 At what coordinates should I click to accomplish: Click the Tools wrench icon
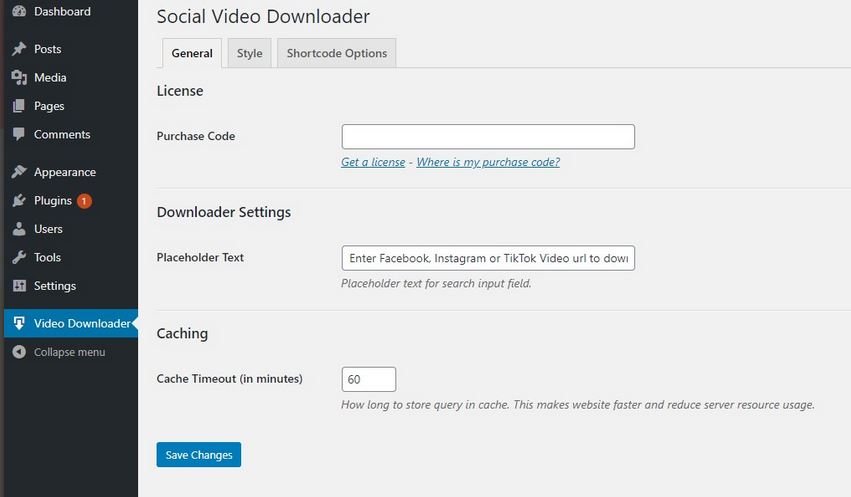point(19,257)
